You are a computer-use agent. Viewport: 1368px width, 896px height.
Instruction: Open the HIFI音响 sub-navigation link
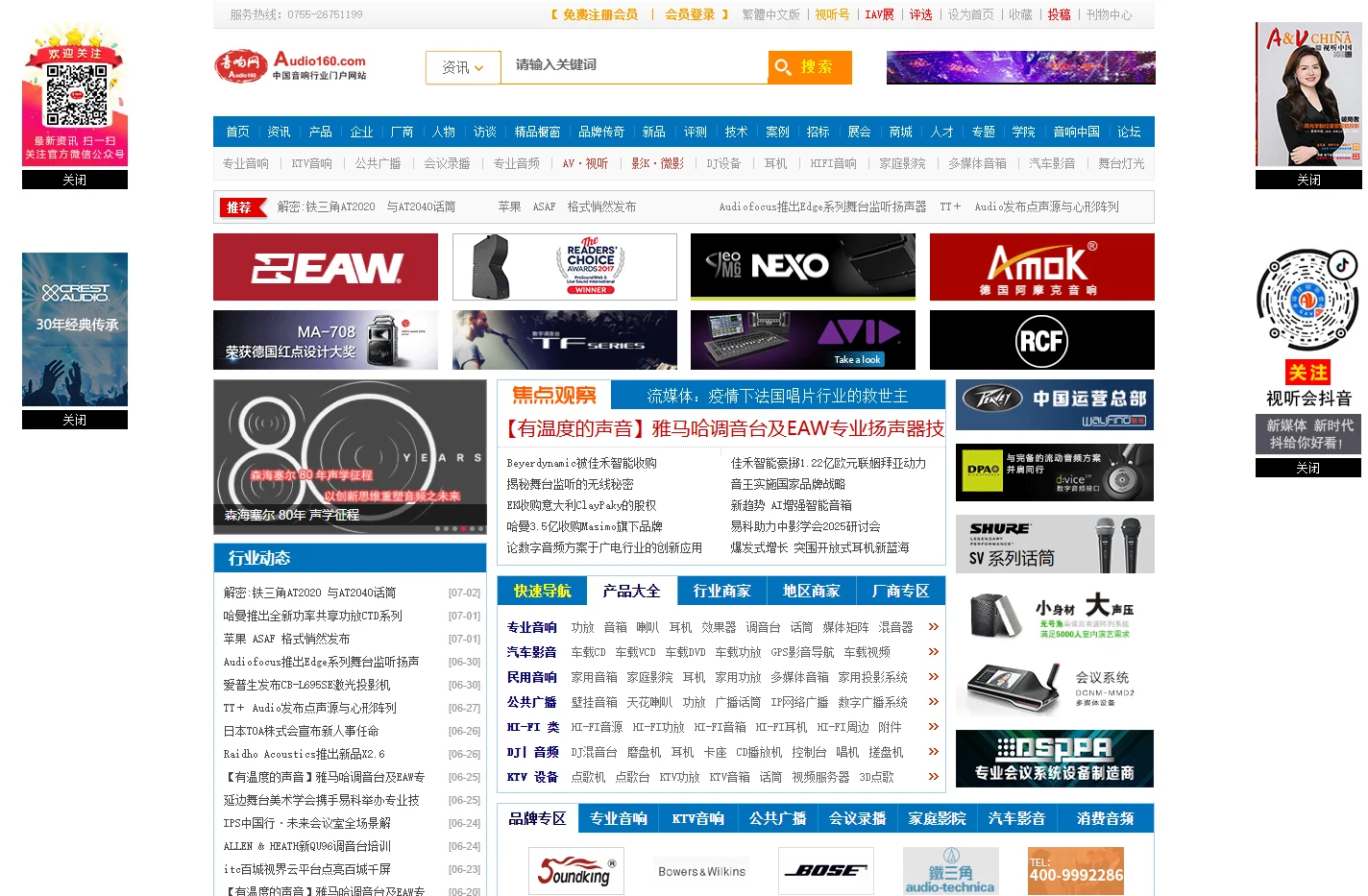click(833, 163)
